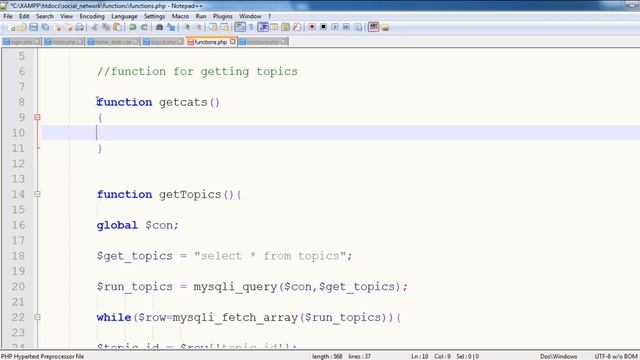Viewport: 640px width, 360px height.
Task: Toggle synchronized horizontal scrolling
Action: tap(224, 27)
